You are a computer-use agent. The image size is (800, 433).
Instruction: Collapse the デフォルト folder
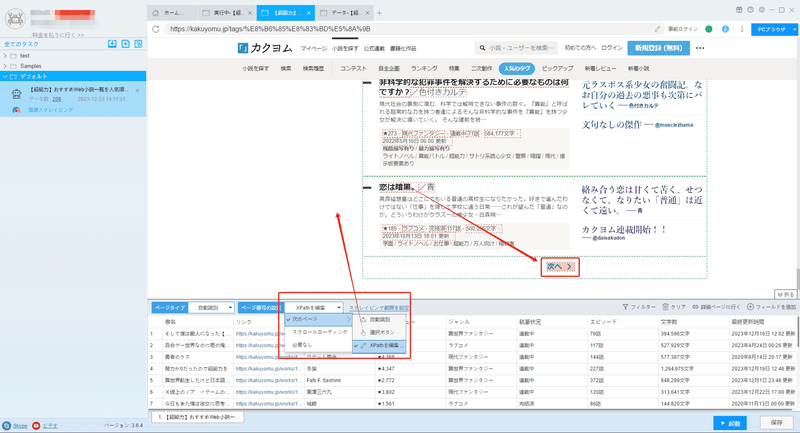(5, 77)
